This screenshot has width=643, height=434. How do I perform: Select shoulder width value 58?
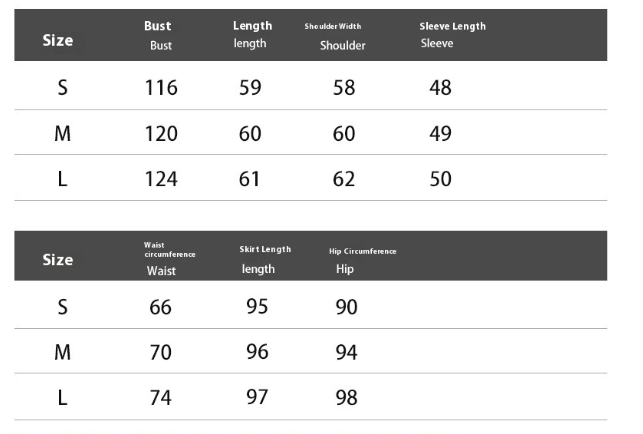pos(344,88)
